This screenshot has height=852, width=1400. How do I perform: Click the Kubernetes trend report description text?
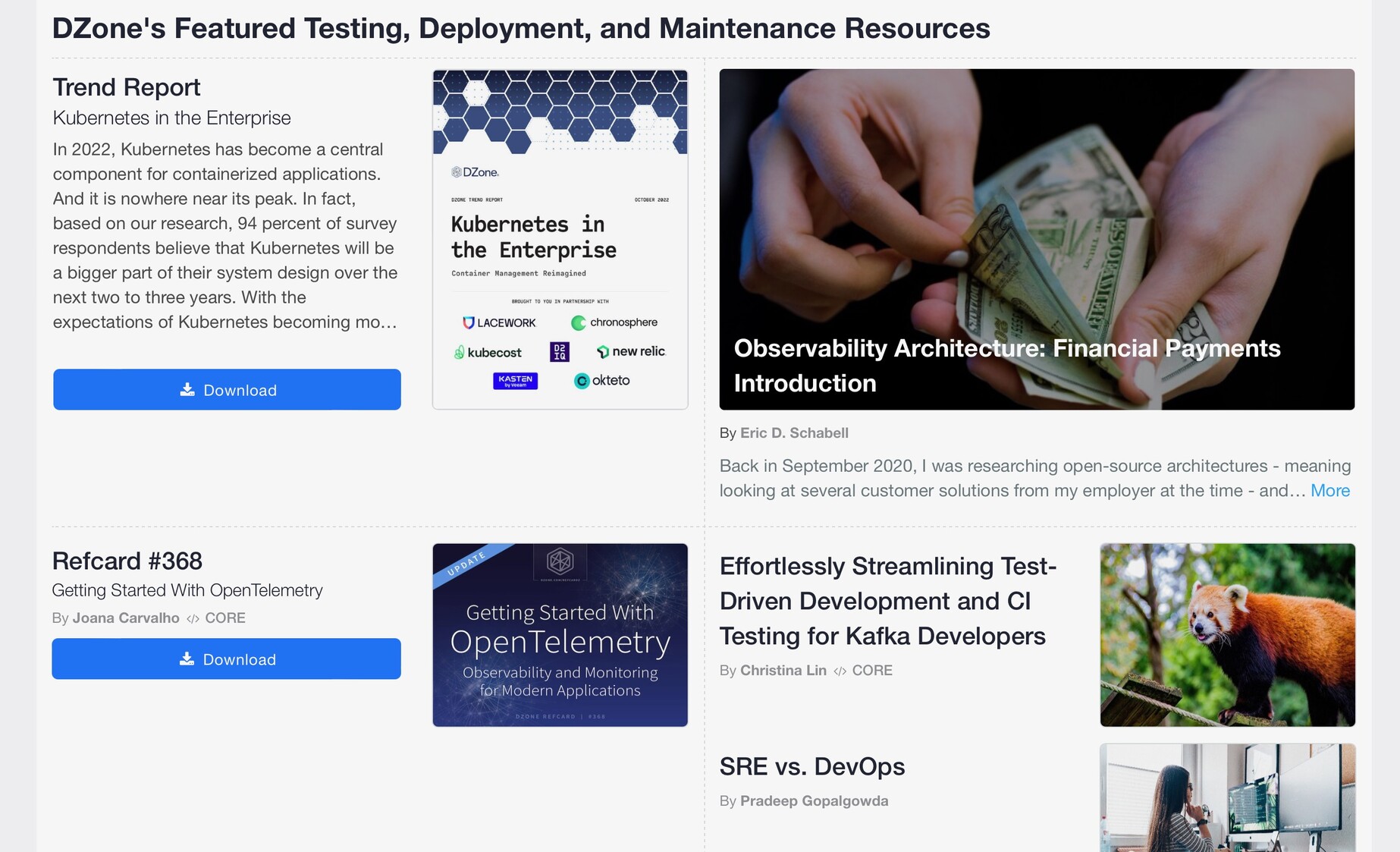tap(225, 236)
